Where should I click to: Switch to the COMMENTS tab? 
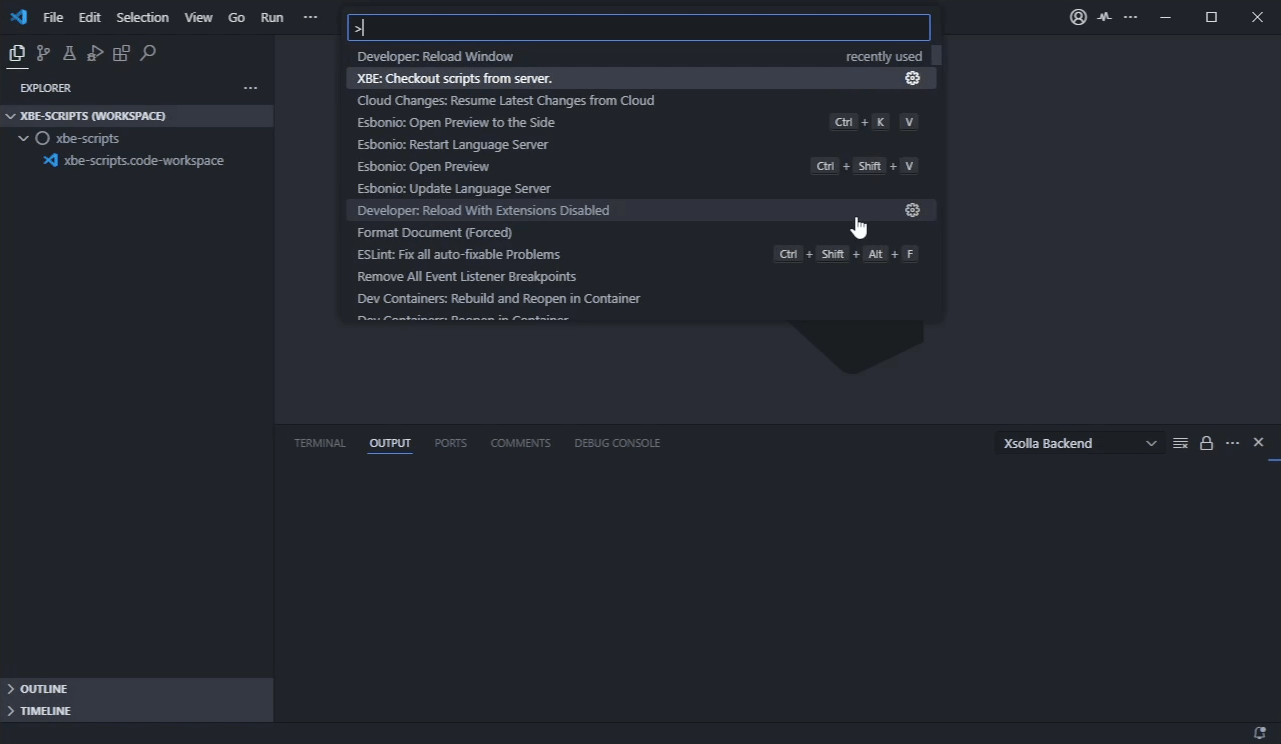(x=520, y=443)
